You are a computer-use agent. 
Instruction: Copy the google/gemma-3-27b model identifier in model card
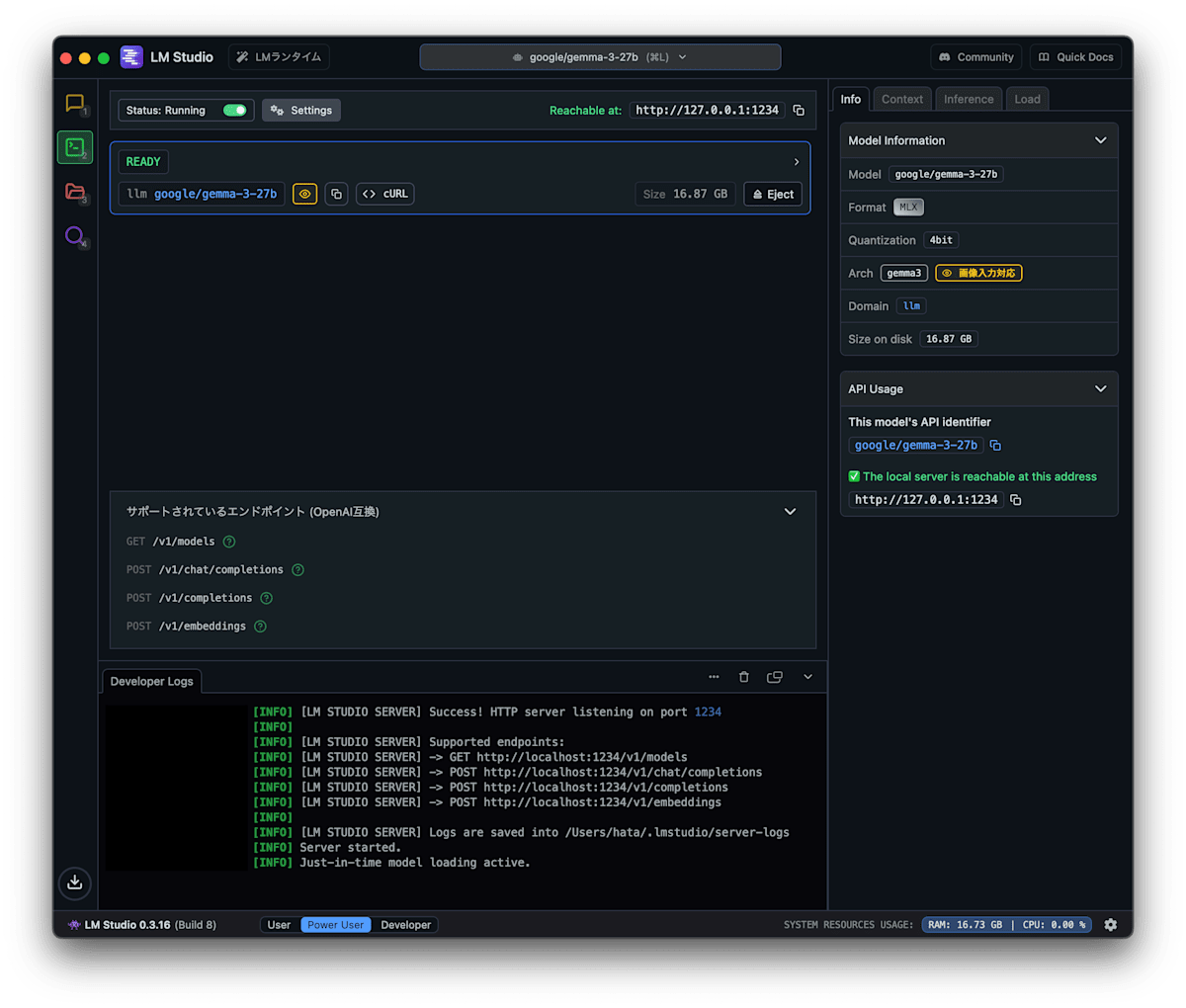pyautogui.click(x=337, y=194)
